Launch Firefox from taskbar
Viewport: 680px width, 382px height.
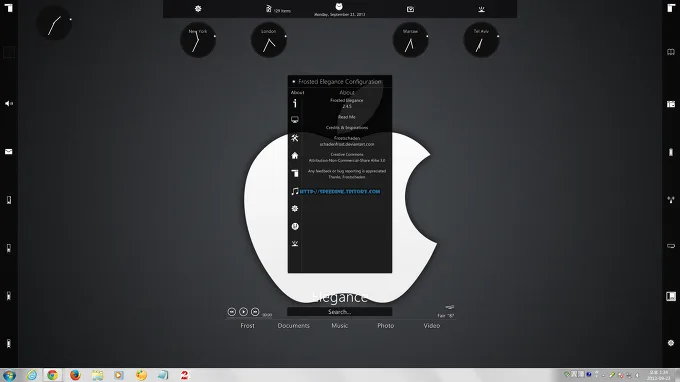(75, 375)
